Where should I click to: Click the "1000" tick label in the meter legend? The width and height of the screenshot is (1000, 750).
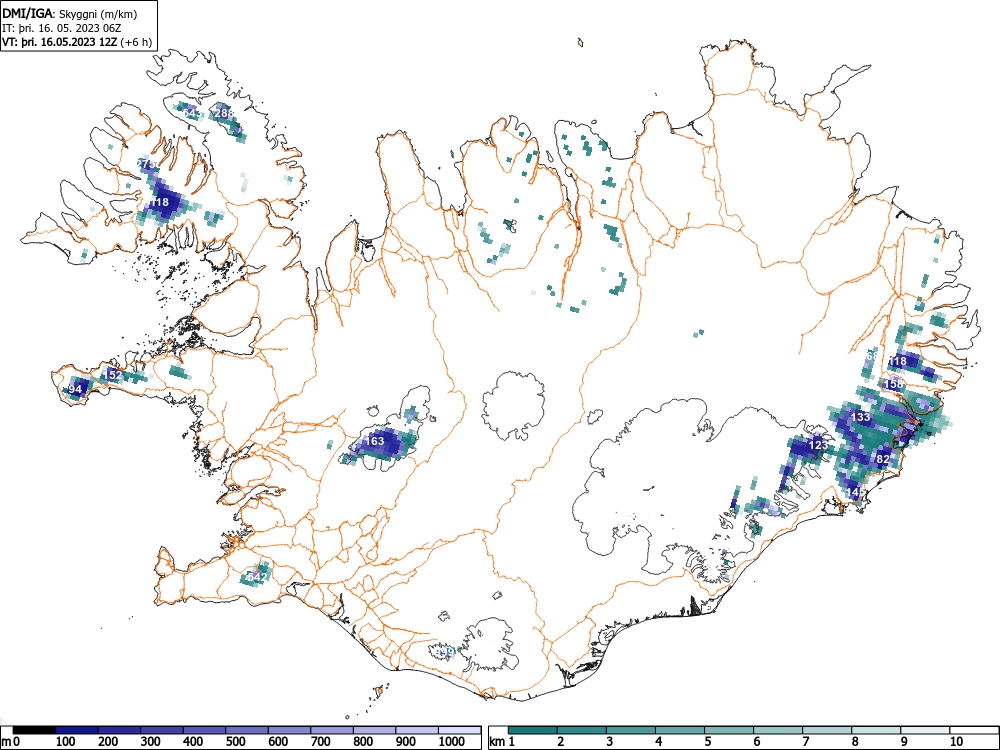click(x=451, y=742)
